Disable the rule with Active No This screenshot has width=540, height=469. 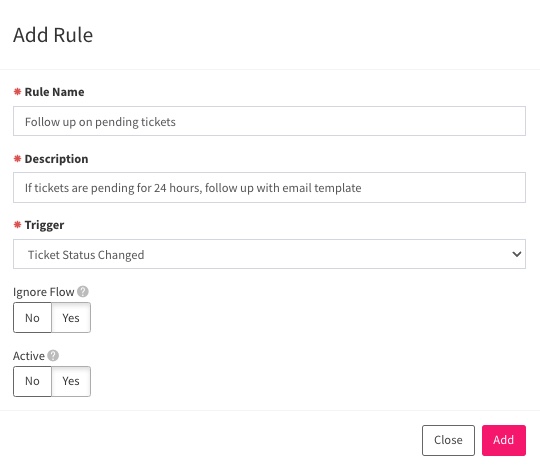click(x=32, y=381)
